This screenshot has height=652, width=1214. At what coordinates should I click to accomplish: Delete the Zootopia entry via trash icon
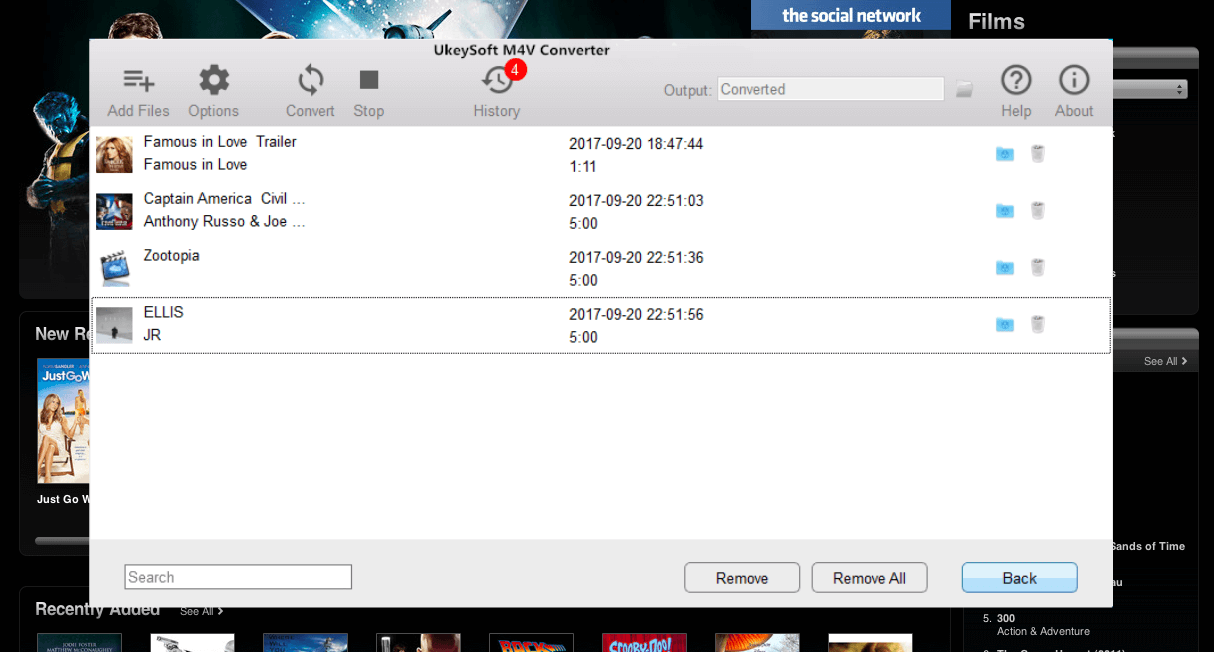1038,267
